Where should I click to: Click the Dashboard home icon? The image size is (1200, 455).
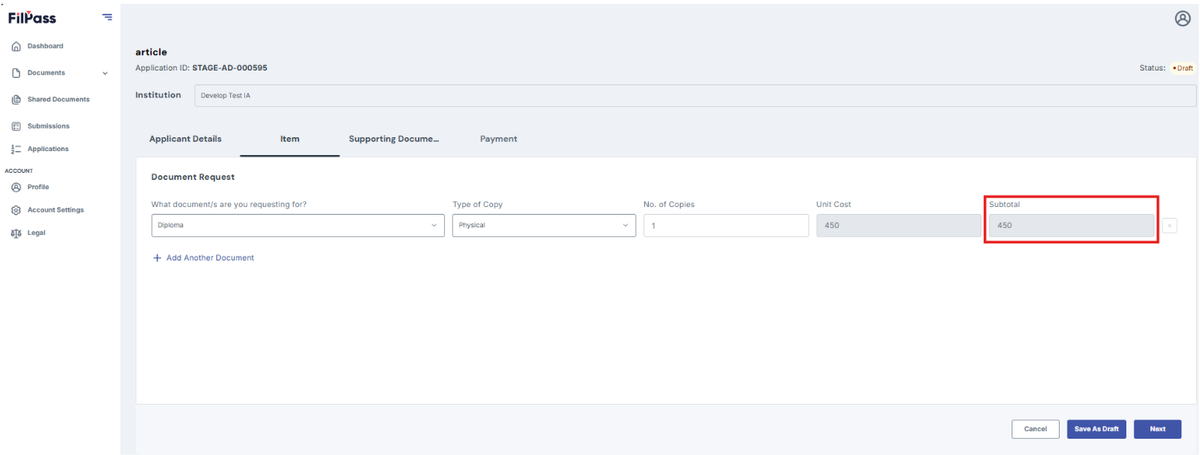pos(16,46)
